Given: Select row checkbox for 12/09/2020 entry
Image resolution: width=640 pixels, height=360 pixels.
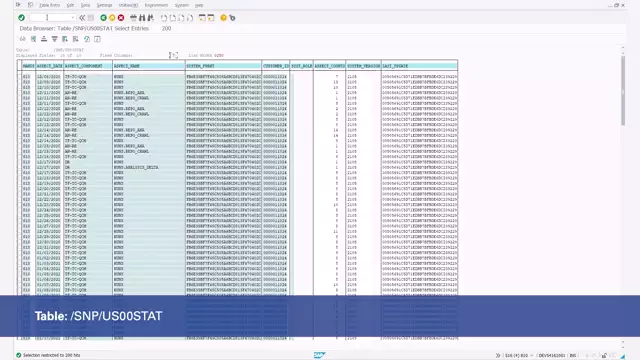Looking at the screenshot, I should [x=19, y=82].
